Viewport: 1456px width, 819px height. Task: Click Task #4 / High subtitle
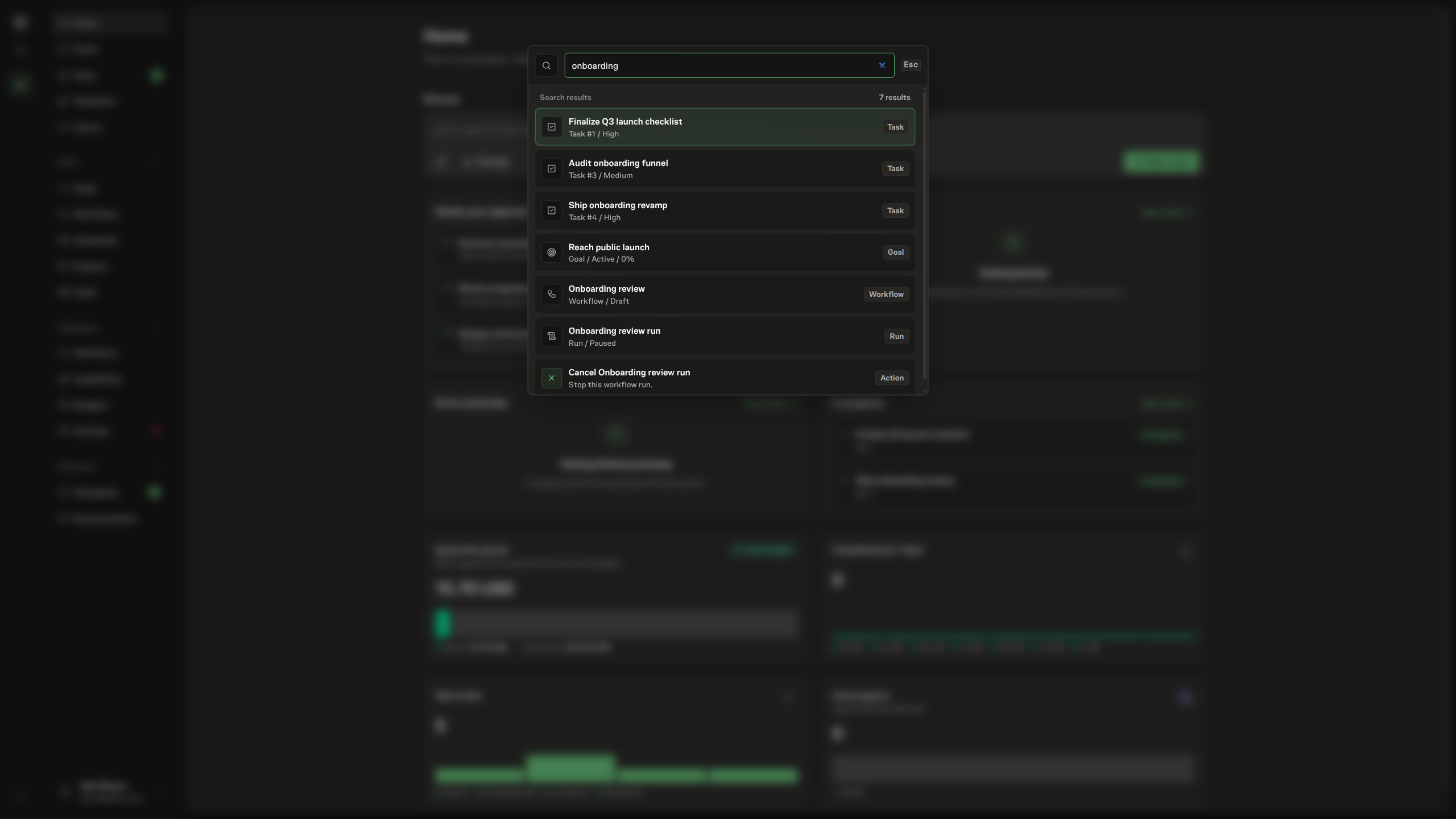(x=594, y=217)
